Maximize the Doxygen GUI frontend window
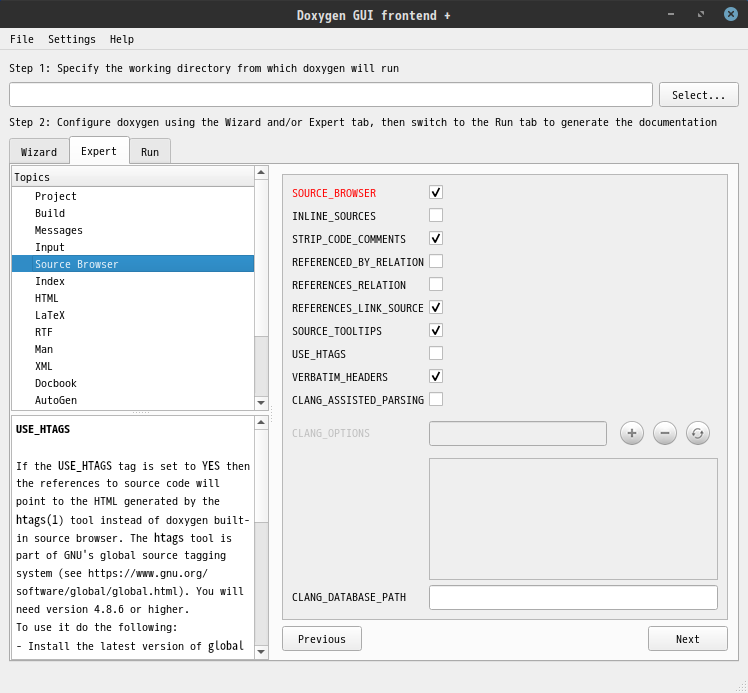 tap(700, 14)
